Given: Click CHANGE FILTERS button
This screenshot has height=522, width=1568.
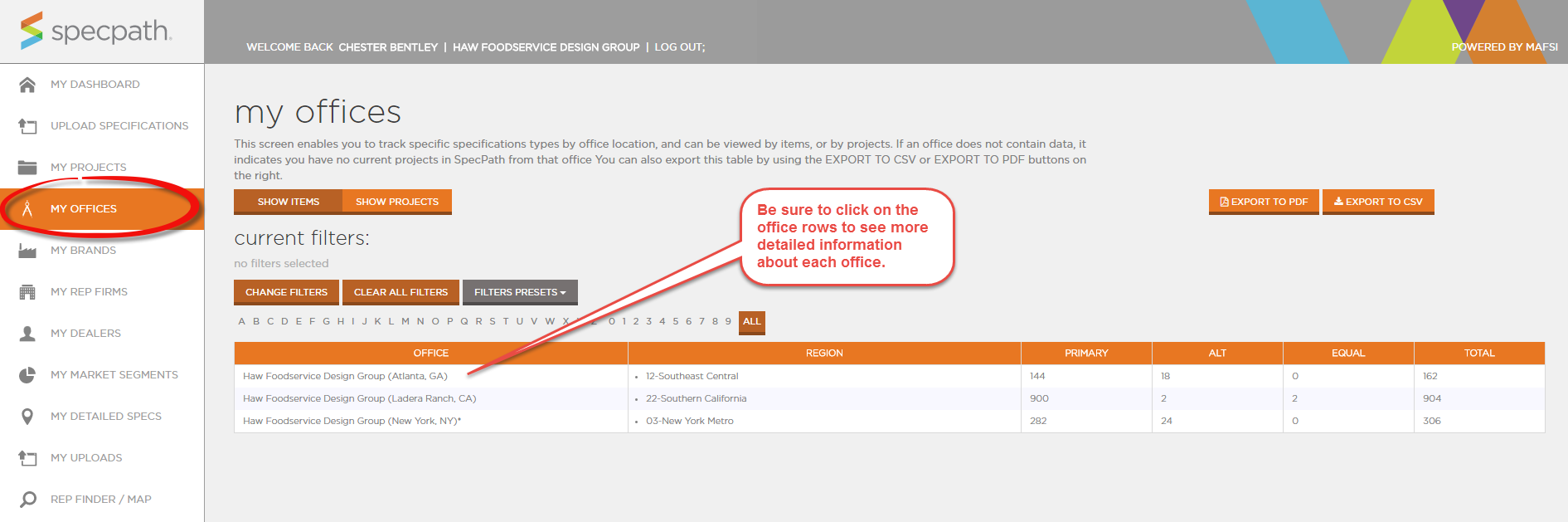Looking at the screenshot, I should (x=287, y=292).
